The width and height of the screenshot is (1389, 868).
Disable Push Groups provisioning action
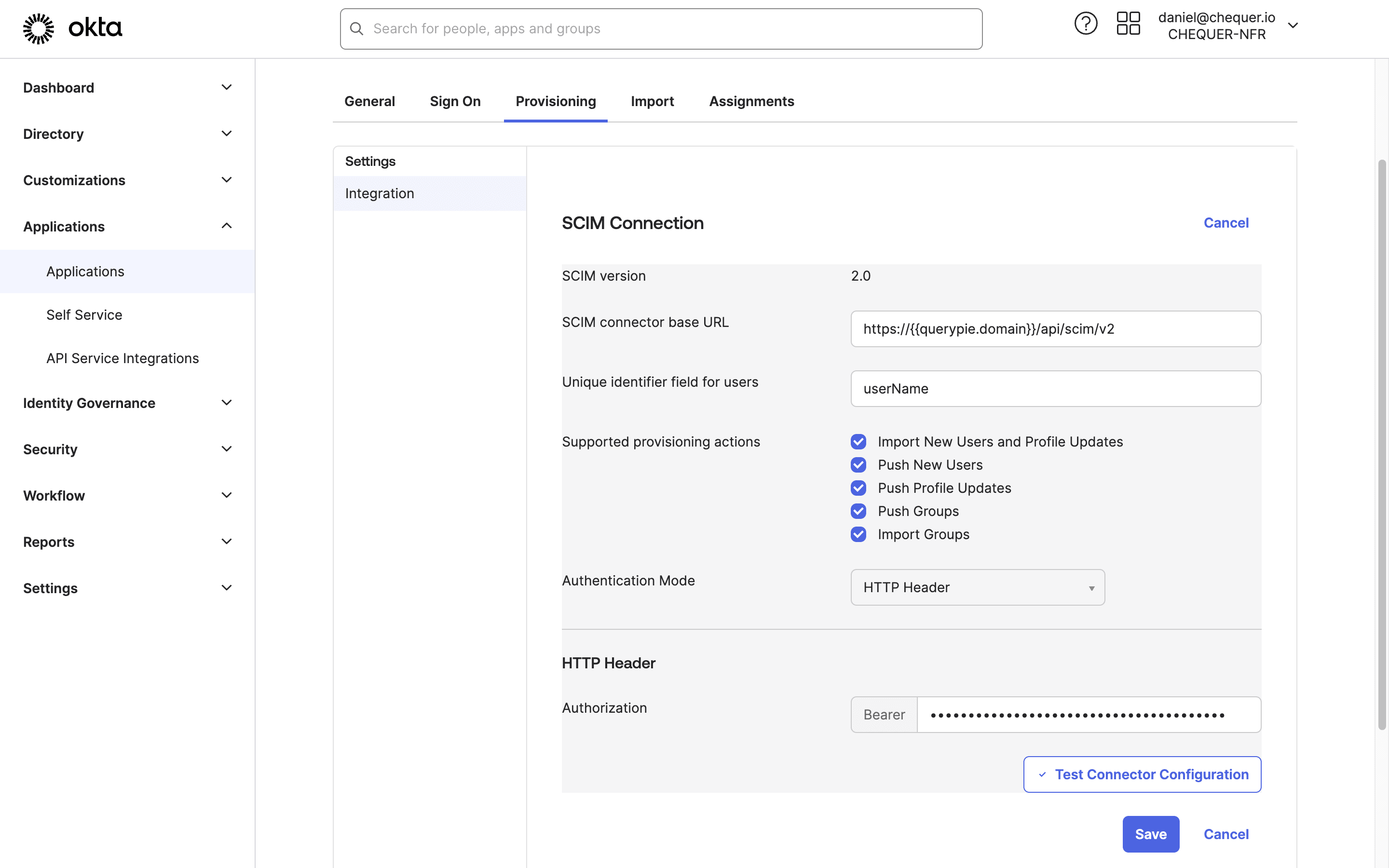[858, 511]
